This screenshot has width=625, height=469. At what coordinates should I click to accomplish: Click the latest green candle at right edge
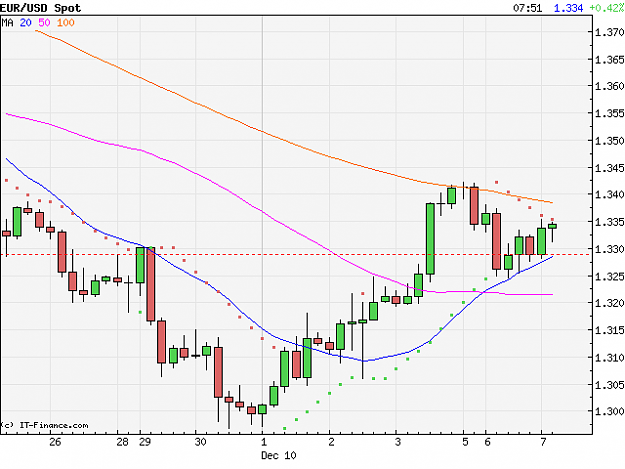click(x=552, y=226)
